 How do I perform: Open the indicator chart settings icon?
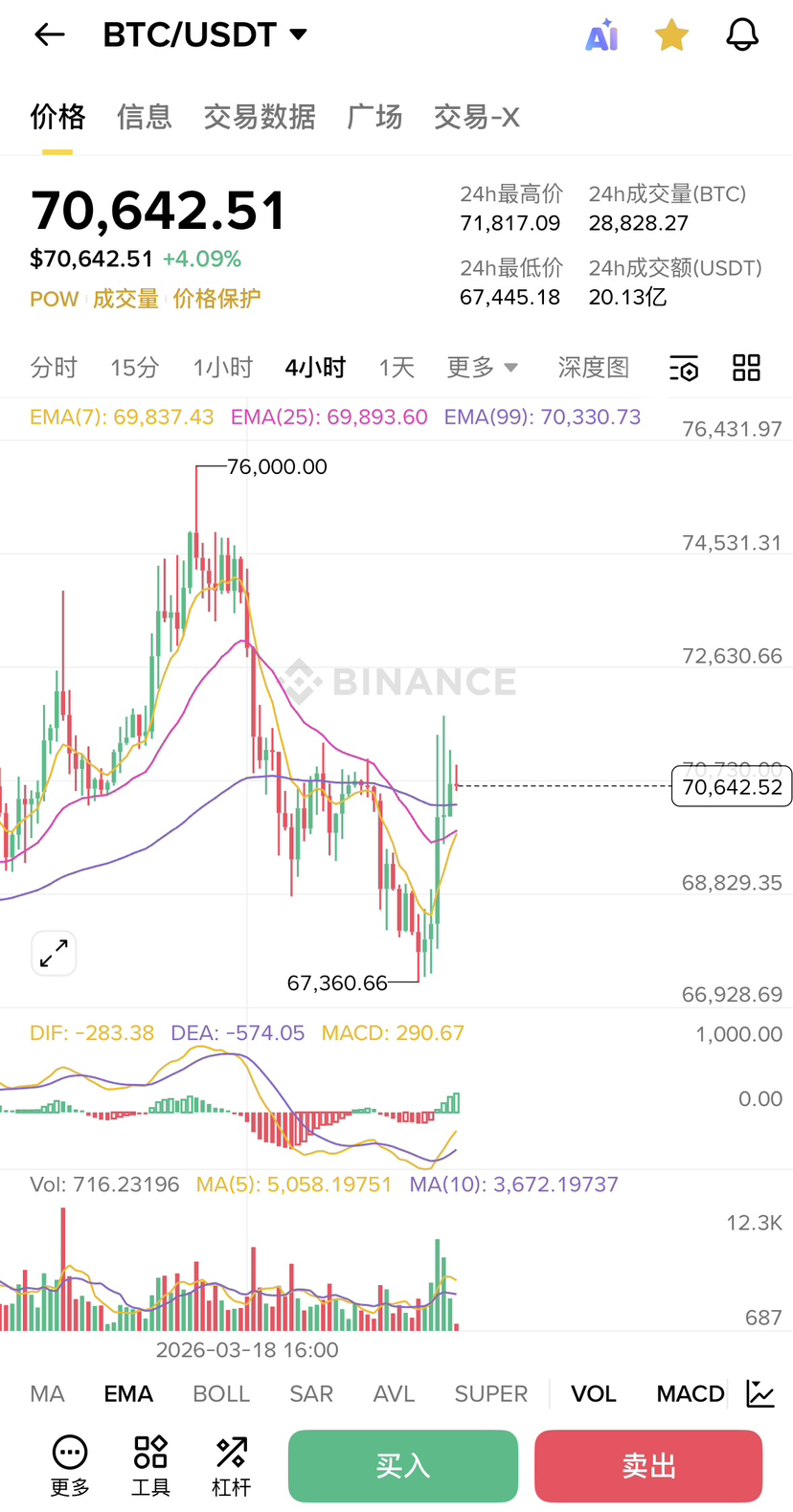coord(760,1393)
